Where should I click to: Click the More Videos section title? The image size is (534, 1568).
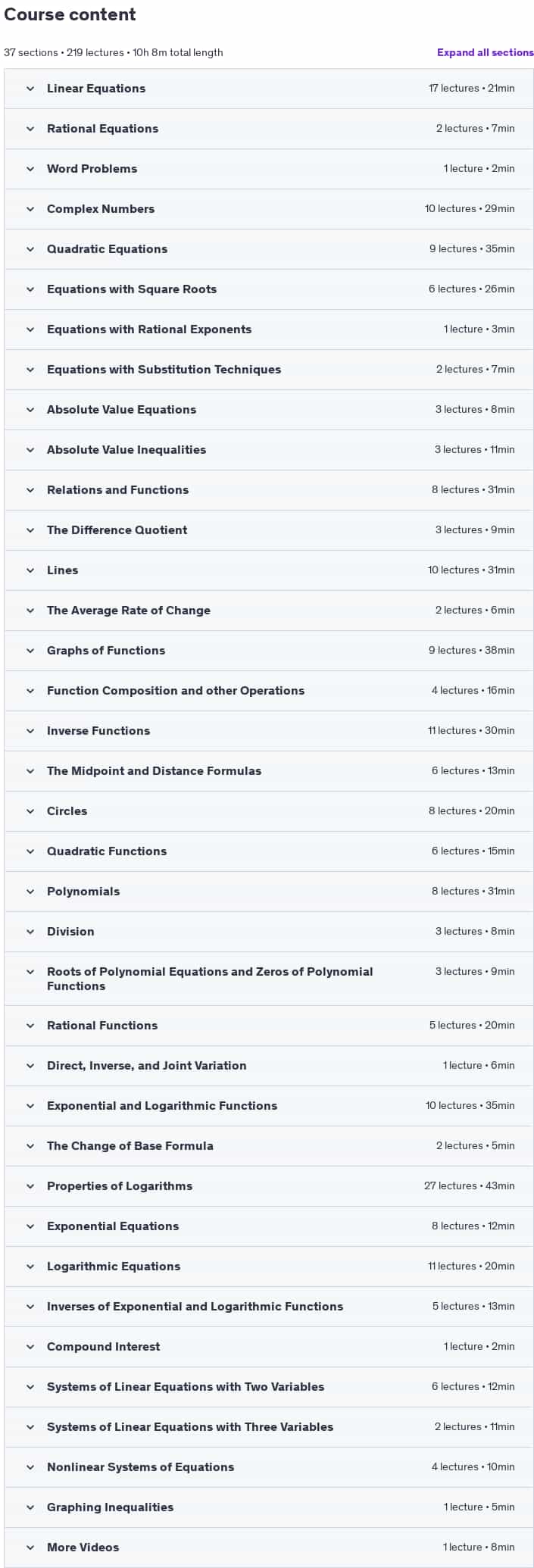click(83, 1548)
